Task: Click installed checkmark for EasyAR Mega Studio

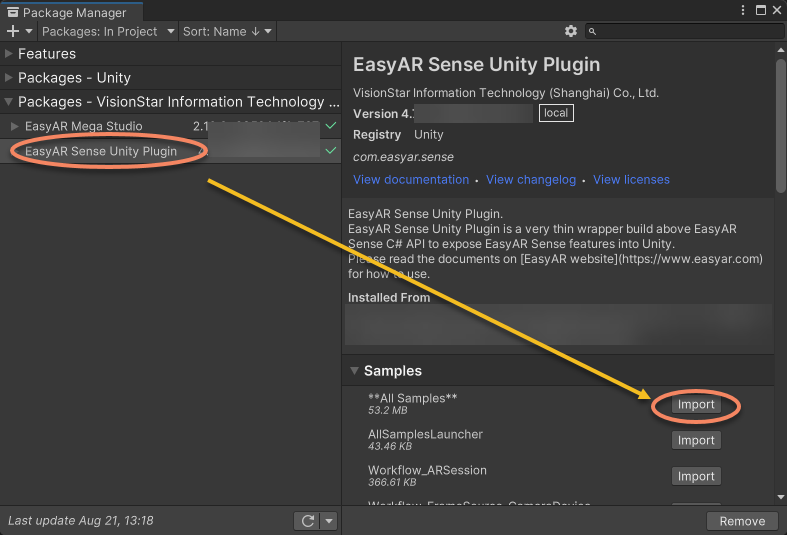Action: click(x=331, y=125)
